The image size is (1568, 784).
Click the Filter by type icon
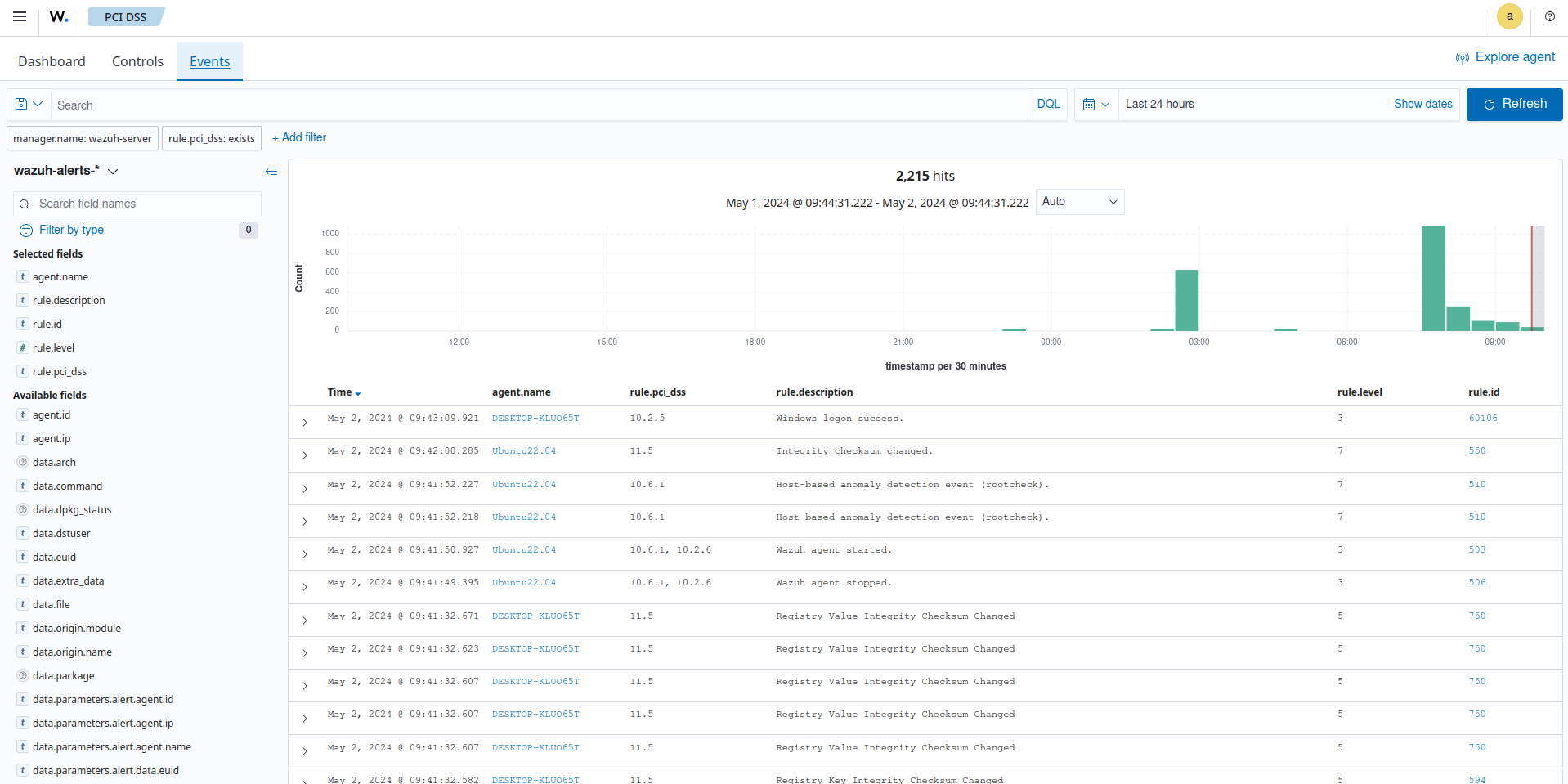pos(26,231)
